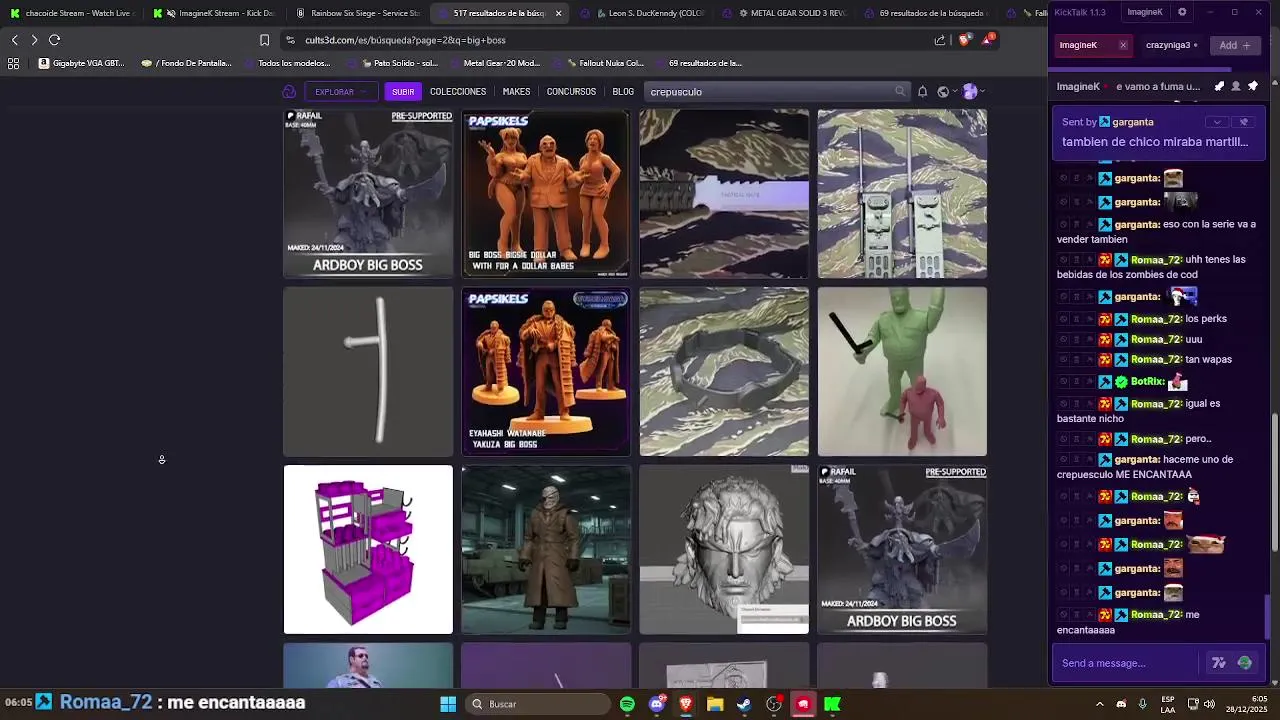Click the Send a message input
Screen dimensions: 1280x720
(x=1128, y=663)
